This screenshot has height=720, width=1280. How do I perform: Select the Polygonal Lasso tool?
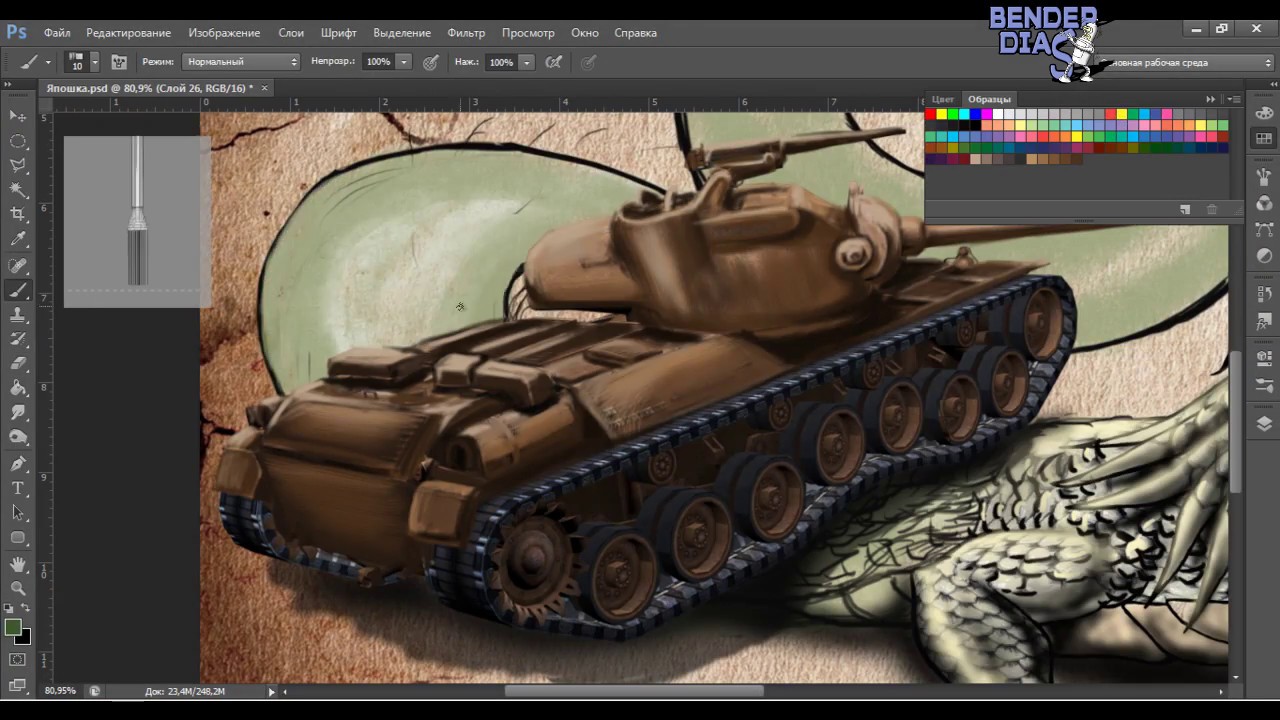click(18, 165)
